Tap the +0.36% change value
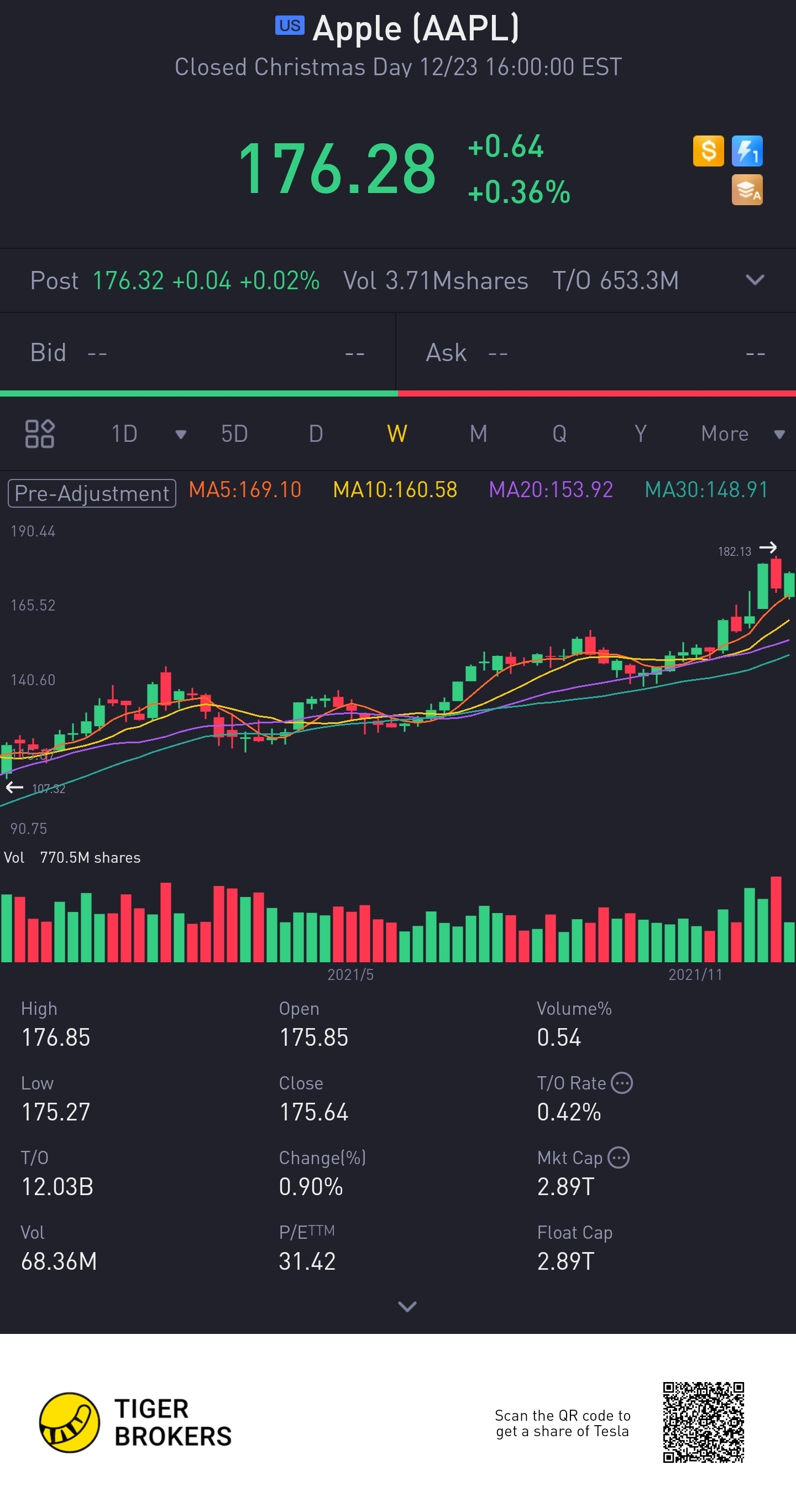Screen dimensions: 796x1512 click(519, 192)
